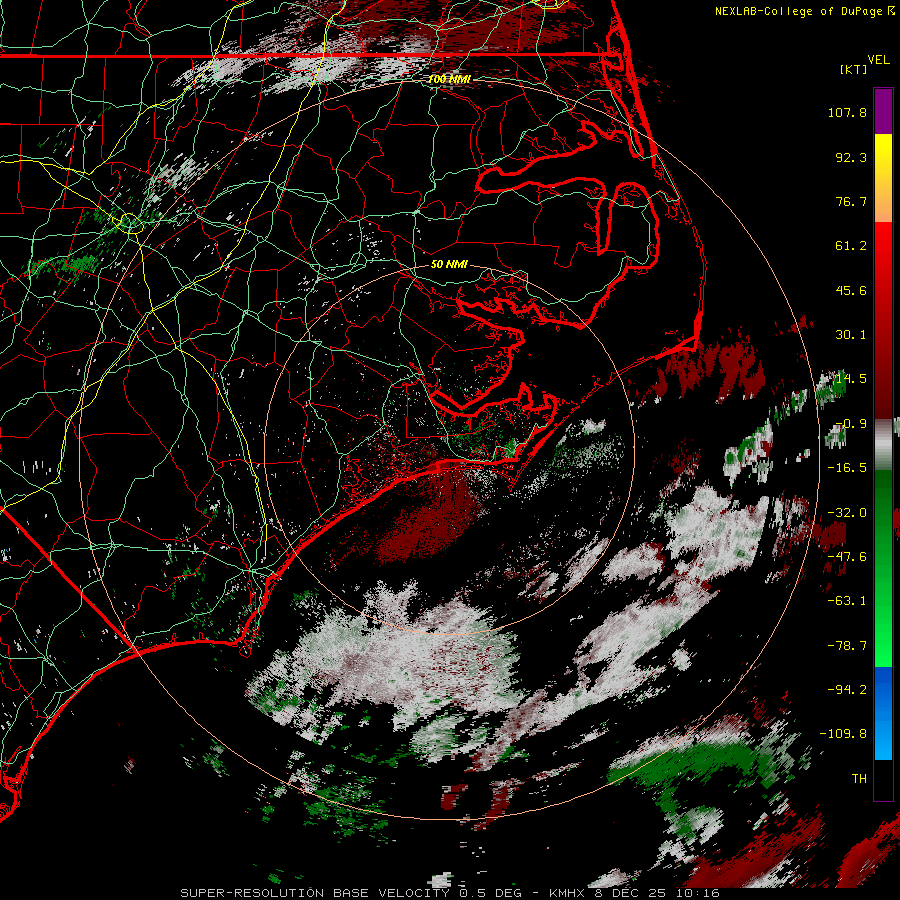900x900 pixels.
Task: Select the -32.0 velocity scale value
Action: pyautogui.click(x=847, y=513)
